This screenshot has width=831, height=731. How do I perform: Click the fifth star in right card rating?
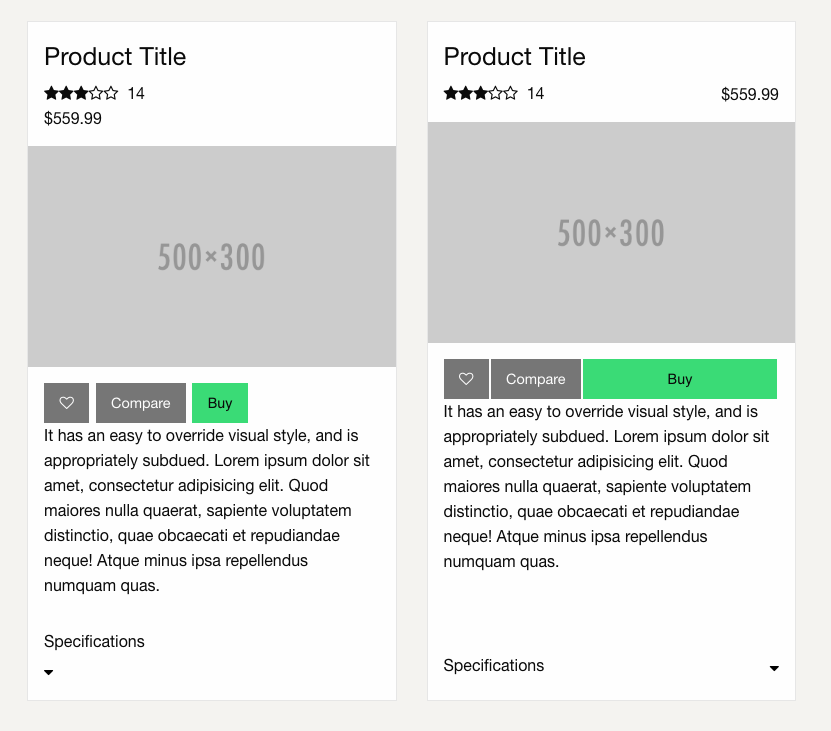point(510,93)
